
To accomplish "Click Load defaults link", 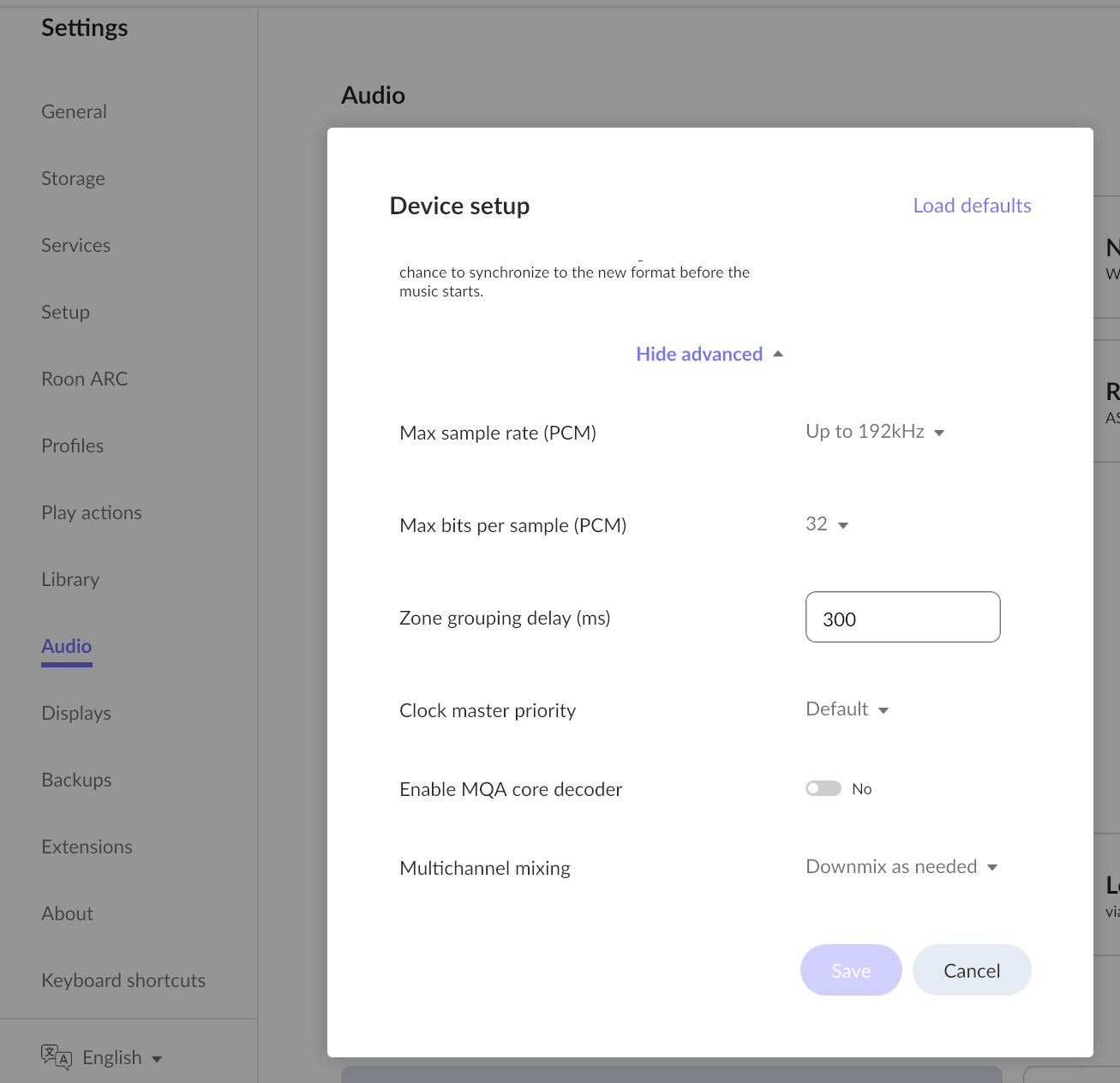I will pos(972,206).
